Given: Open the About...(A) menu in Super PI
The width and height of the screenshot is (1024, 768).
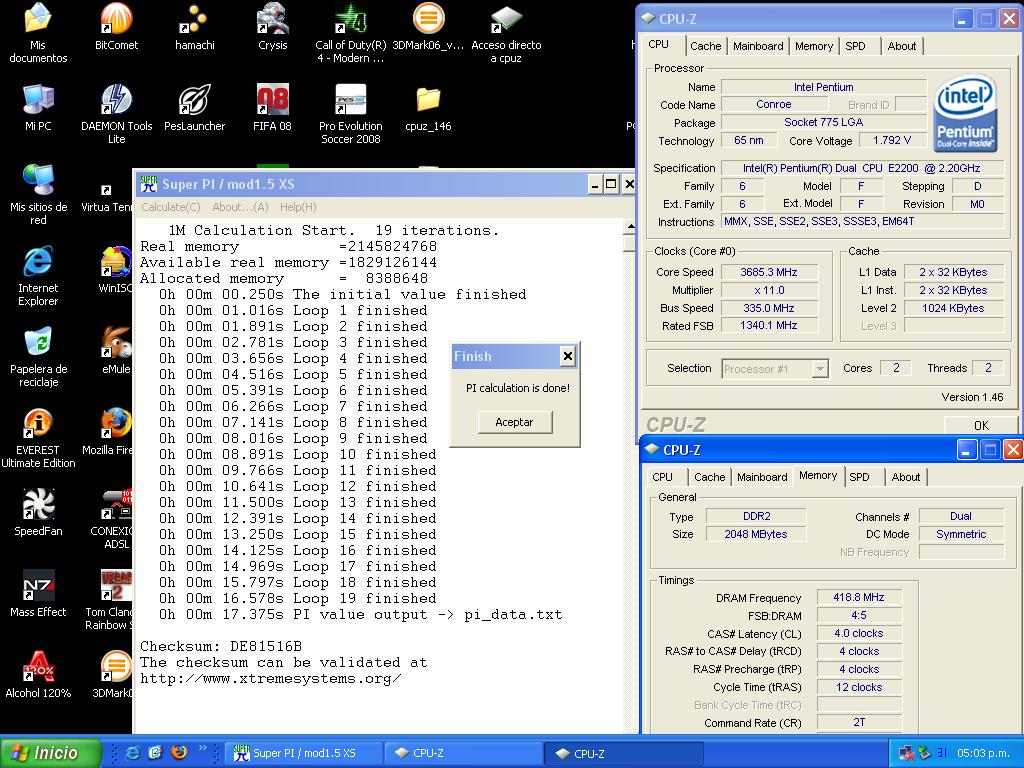Looking at the screenshot, I should [x=240, y=207].
